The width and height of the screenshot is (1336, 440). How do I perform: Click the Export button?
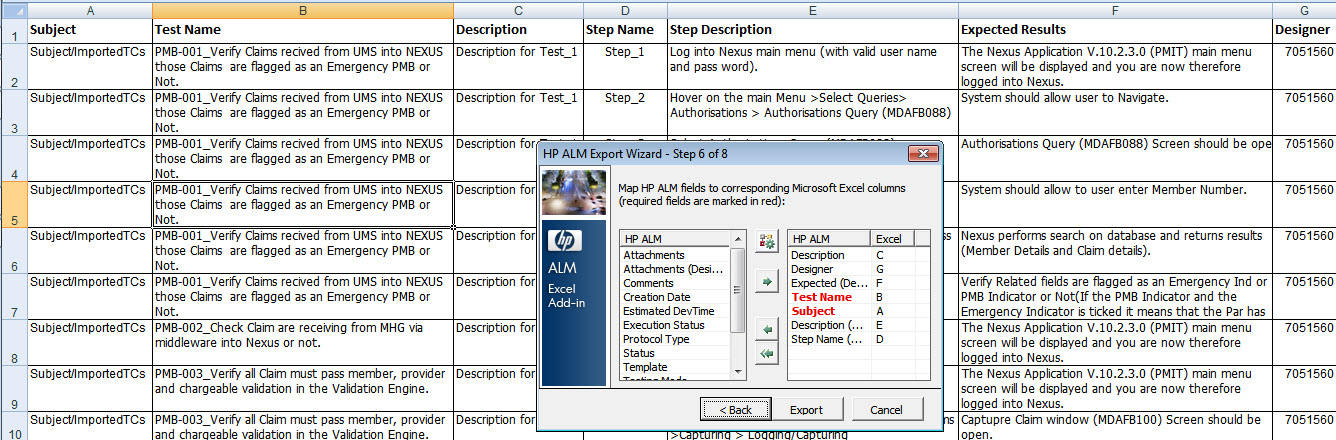(x=806, y=410)
